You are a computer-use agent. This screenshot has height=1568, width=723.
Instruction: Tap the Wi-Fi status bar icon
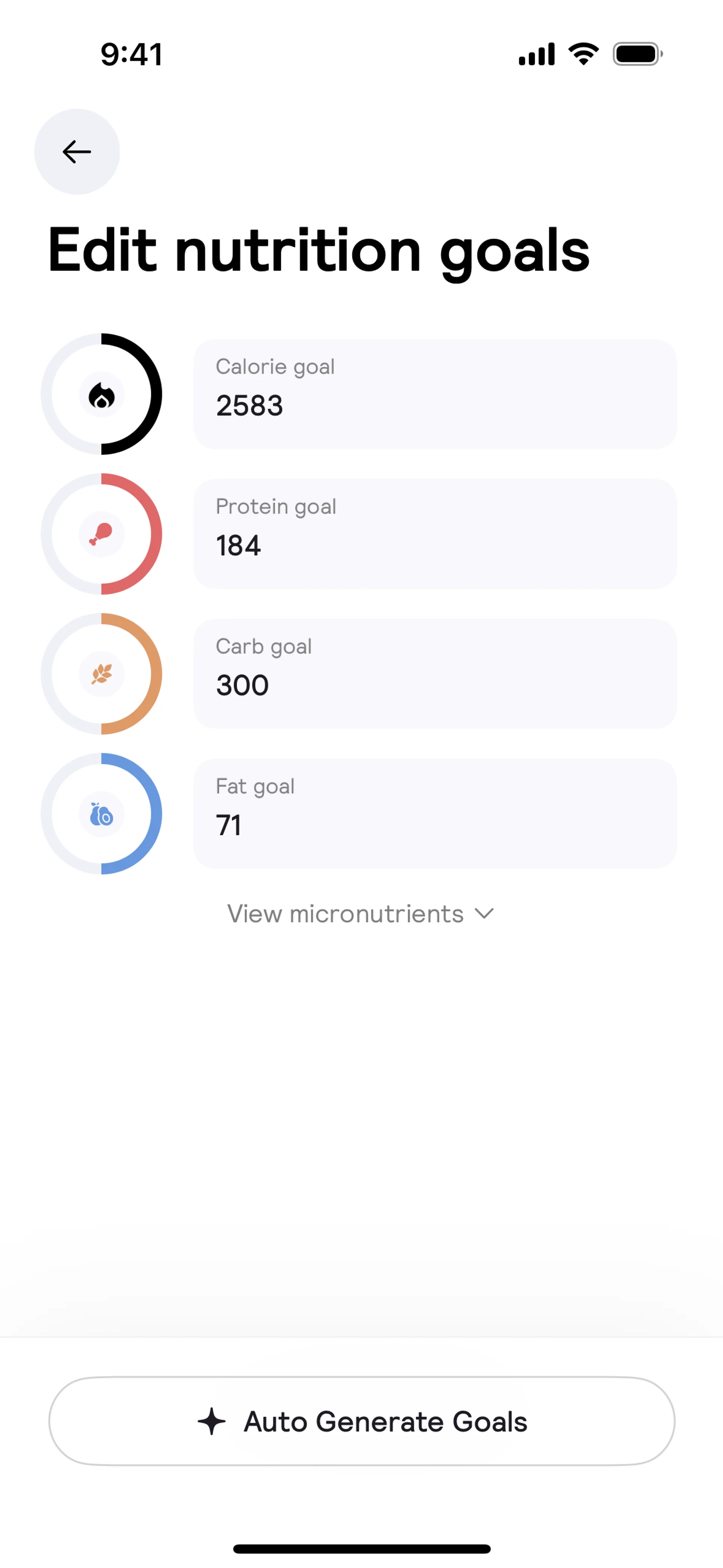click(x=583, y=54)
